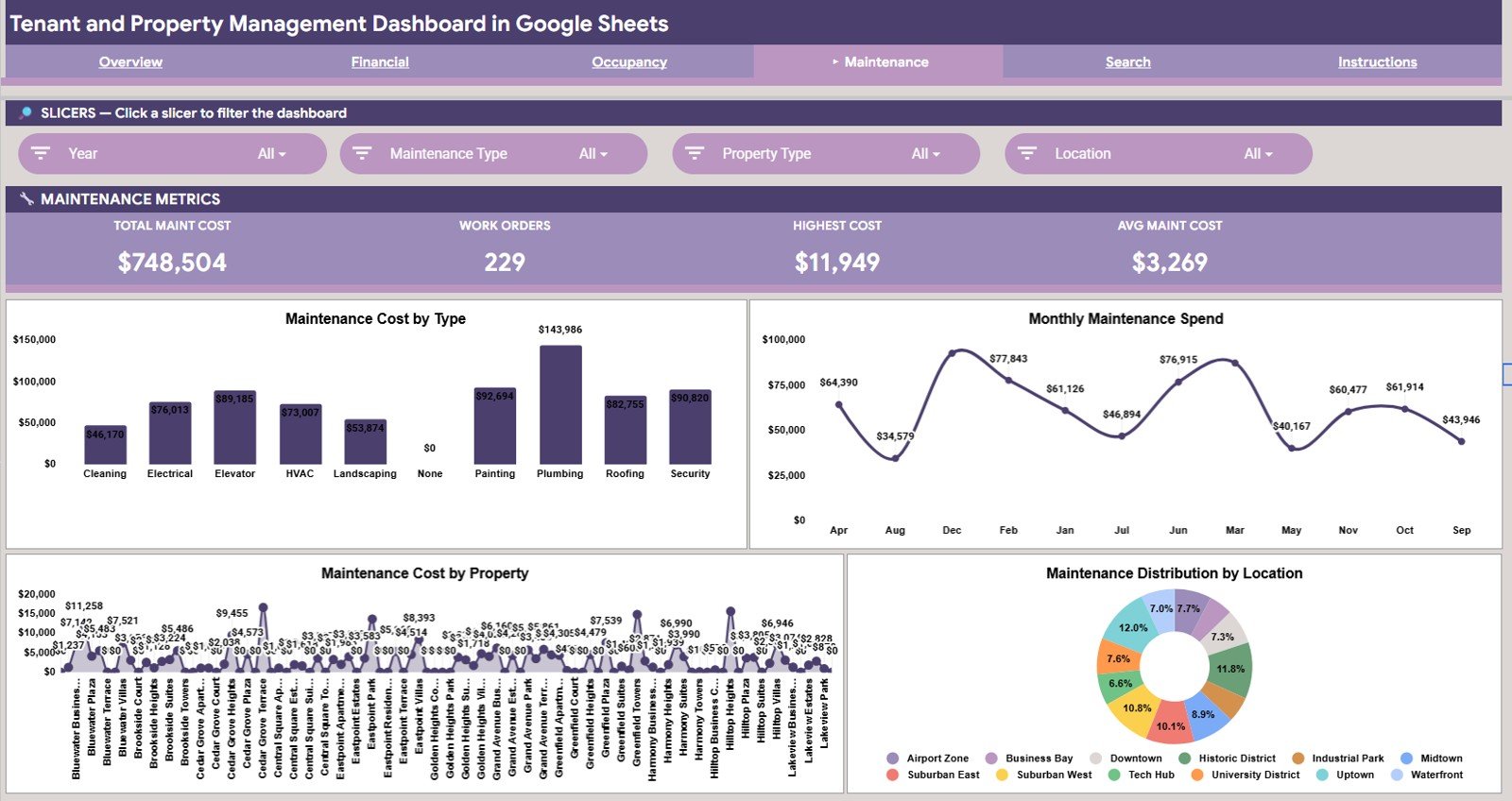1512x801 pixels.
Task: Open the Overview tab
Action: click(130, 62)
